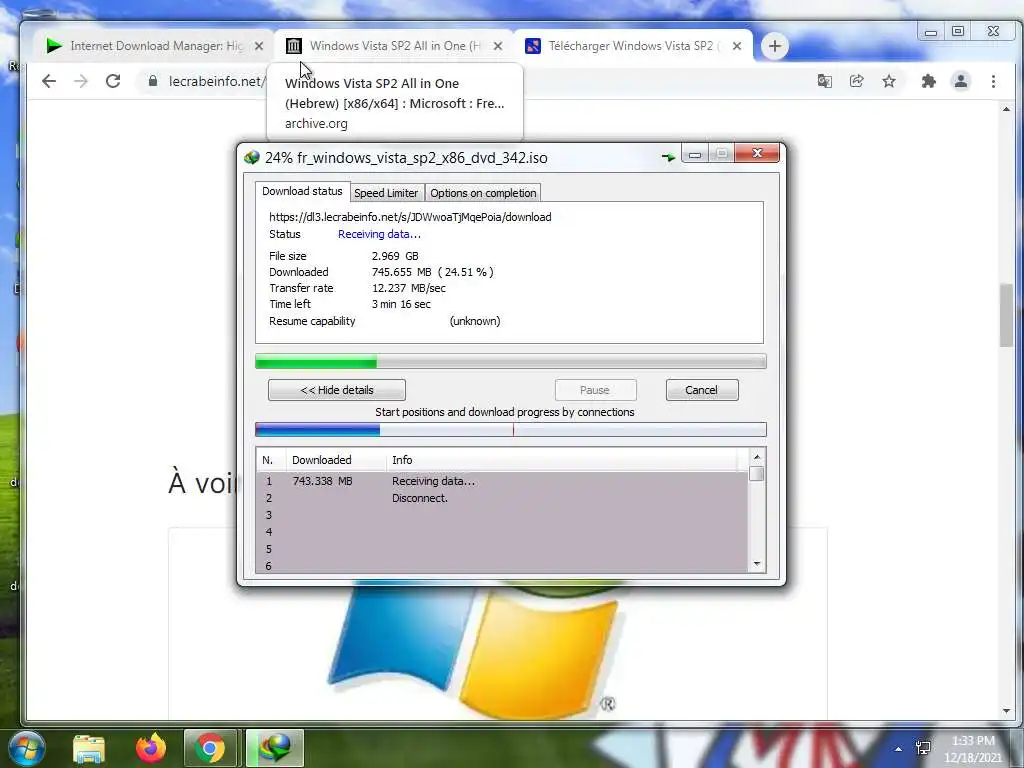Click the Downloaded column header
Image resolution: width=1024 pixels, height=768 pixels.
pyautogui.click(x=336, y=460)
